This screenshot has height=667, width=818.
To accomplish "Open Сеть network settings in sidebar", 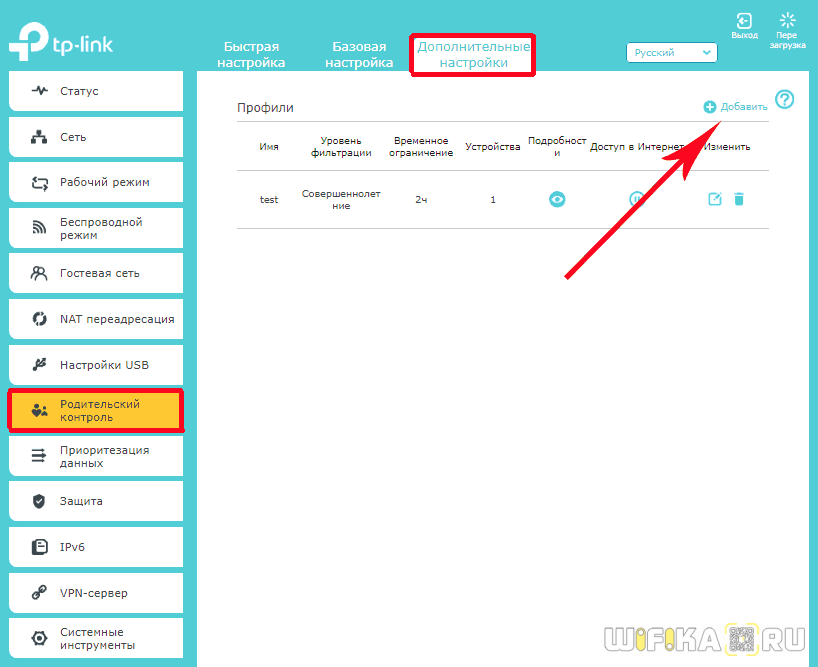I will click(95, 137).
